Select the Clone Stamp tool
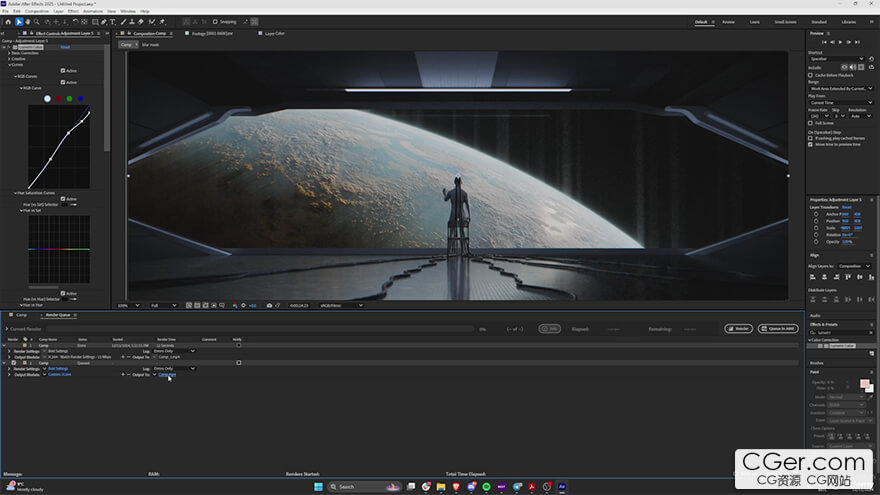The height and width of the screenshot is (495, 880). (x=132, y=22)
